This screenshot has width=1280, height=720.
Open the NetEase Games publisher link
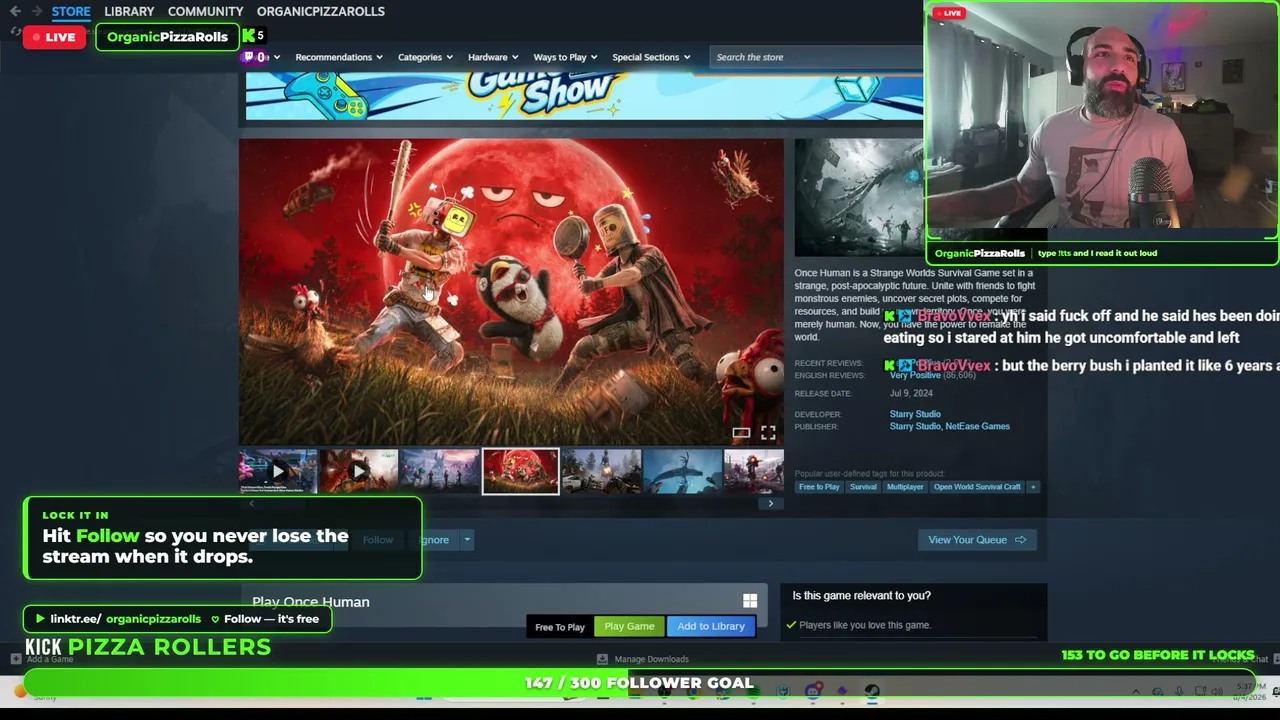[980, 426]
